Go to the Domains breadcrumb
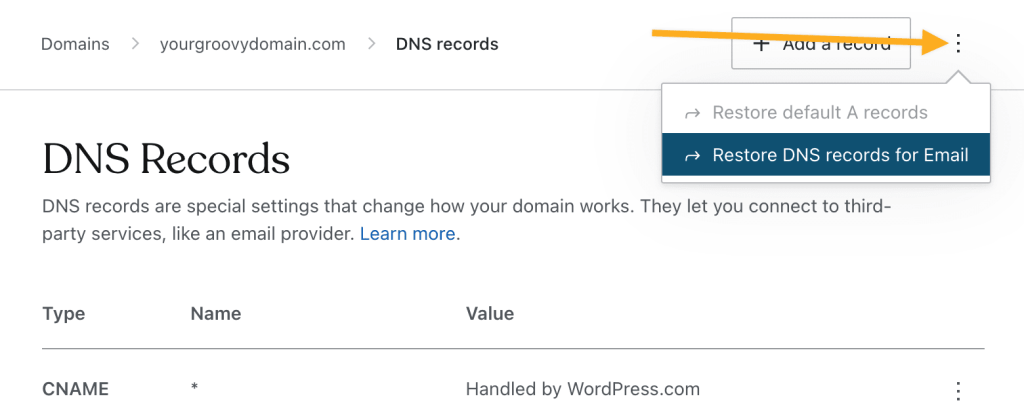This screenshot has height=405, width=1024. pos(75,44)
